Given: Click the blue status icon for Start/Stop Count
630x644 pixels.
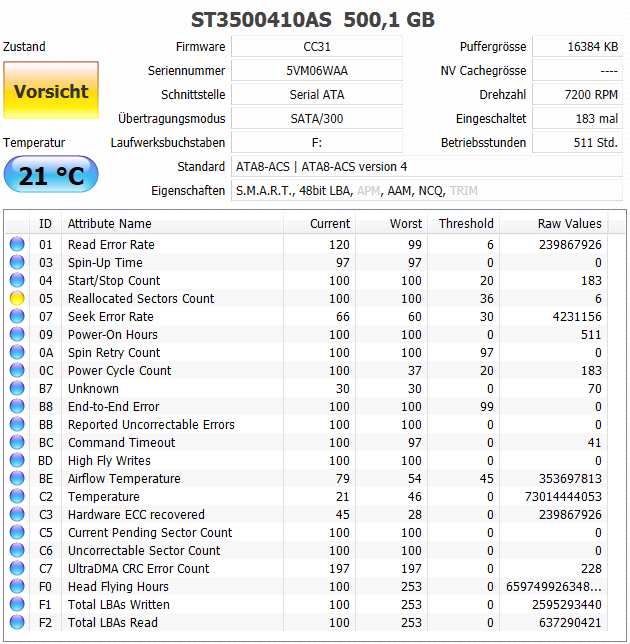Looking at the screenshot, I should pos(17,281).
